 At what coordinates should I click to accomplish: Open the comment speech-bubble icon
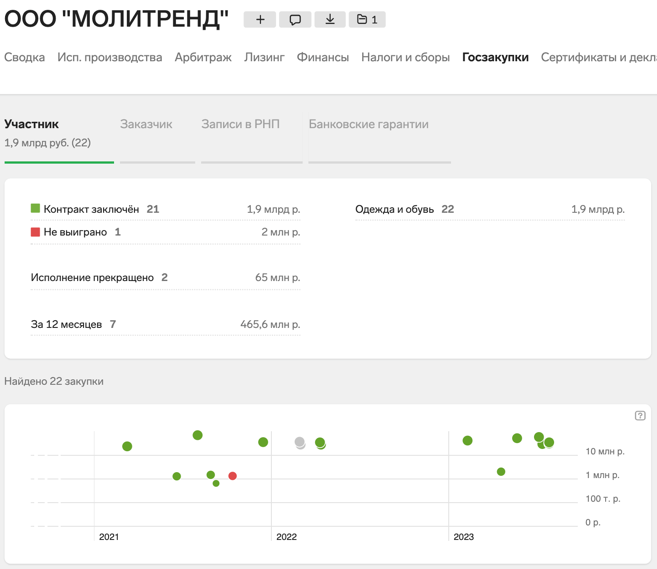point(295,19)
